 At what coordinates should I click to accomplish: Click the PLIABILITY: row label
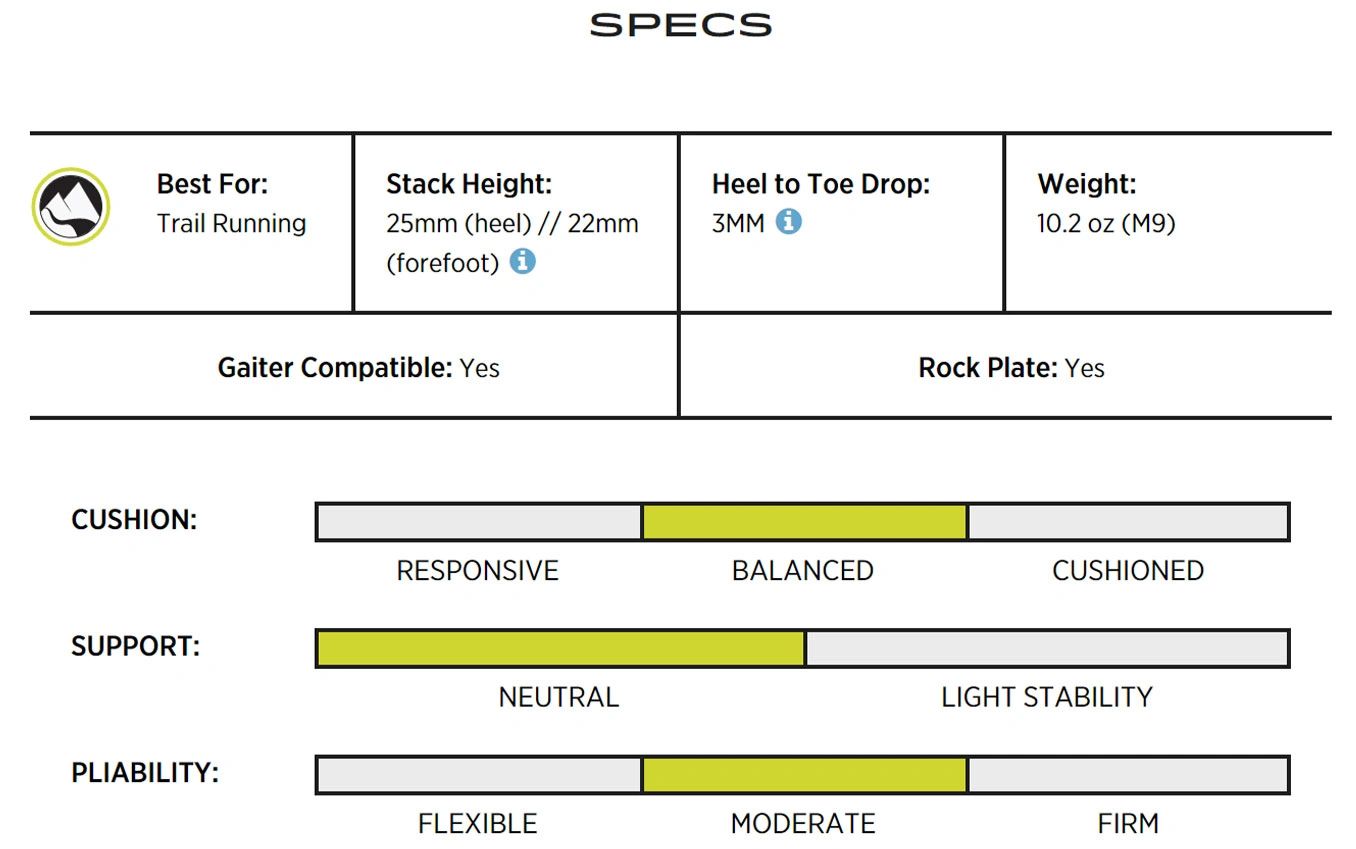coord(145,773)
